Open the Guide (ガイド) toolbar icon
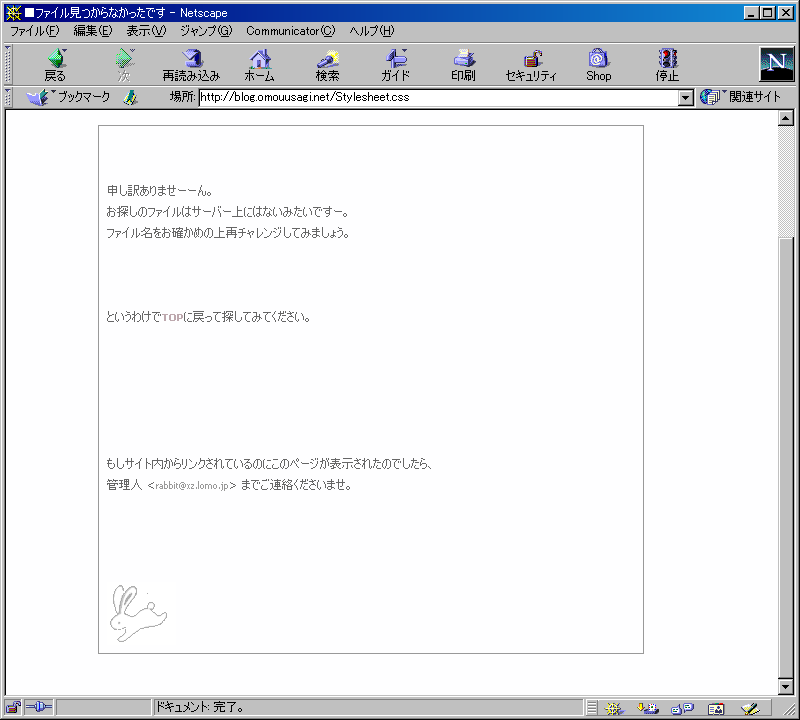The height and width of the screenshot is (720, 800). (x=395, y=65)
